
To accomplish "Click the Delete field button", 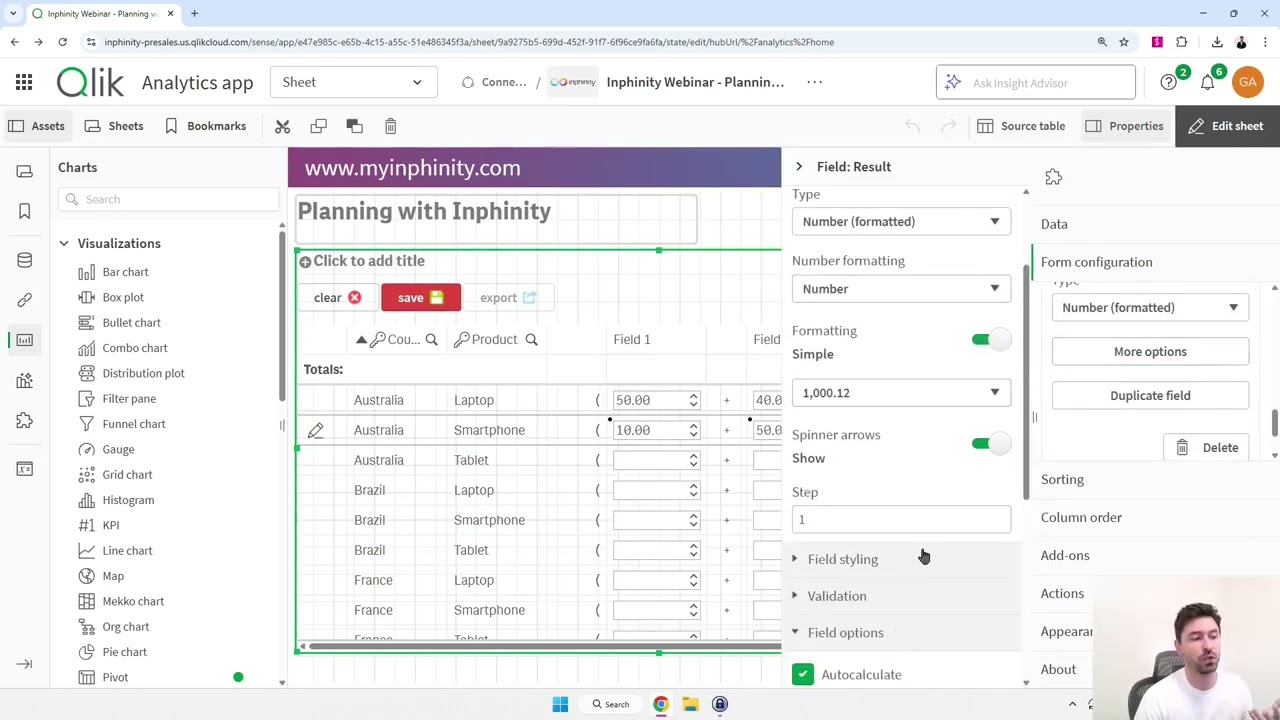I will [1207, 448].
